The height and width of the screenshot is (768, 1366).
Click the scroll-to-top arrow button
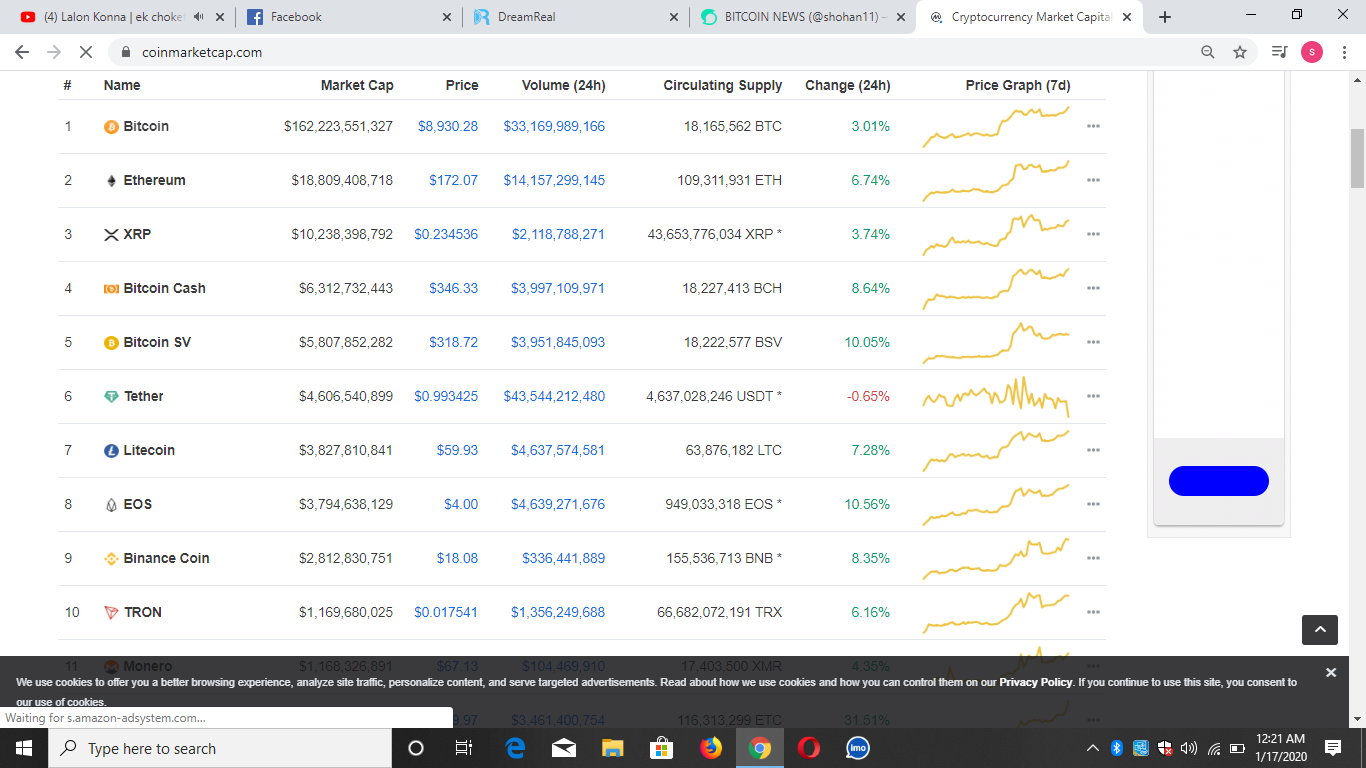coord(1320,629)
